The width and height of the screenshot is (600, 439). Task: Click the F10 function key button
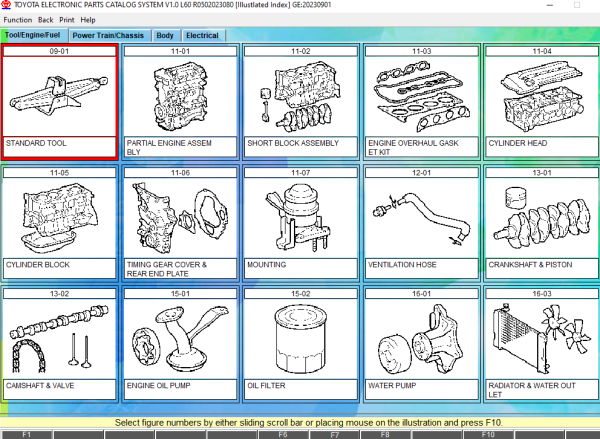(x=488, y=434)
